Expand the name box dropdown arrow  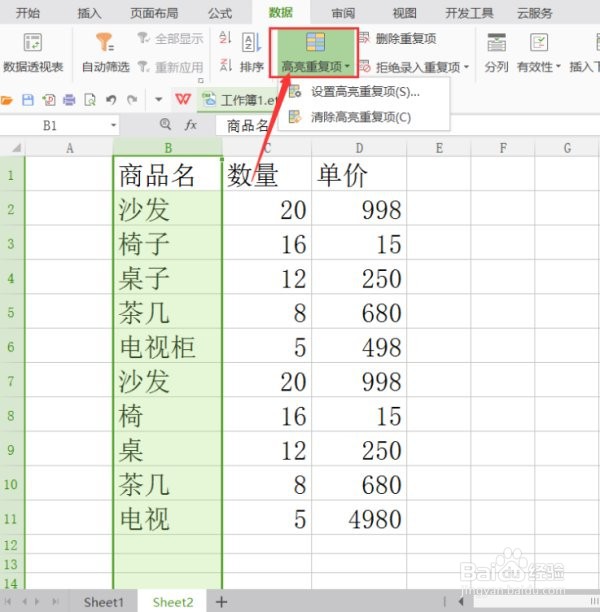(x=114, y=125)
